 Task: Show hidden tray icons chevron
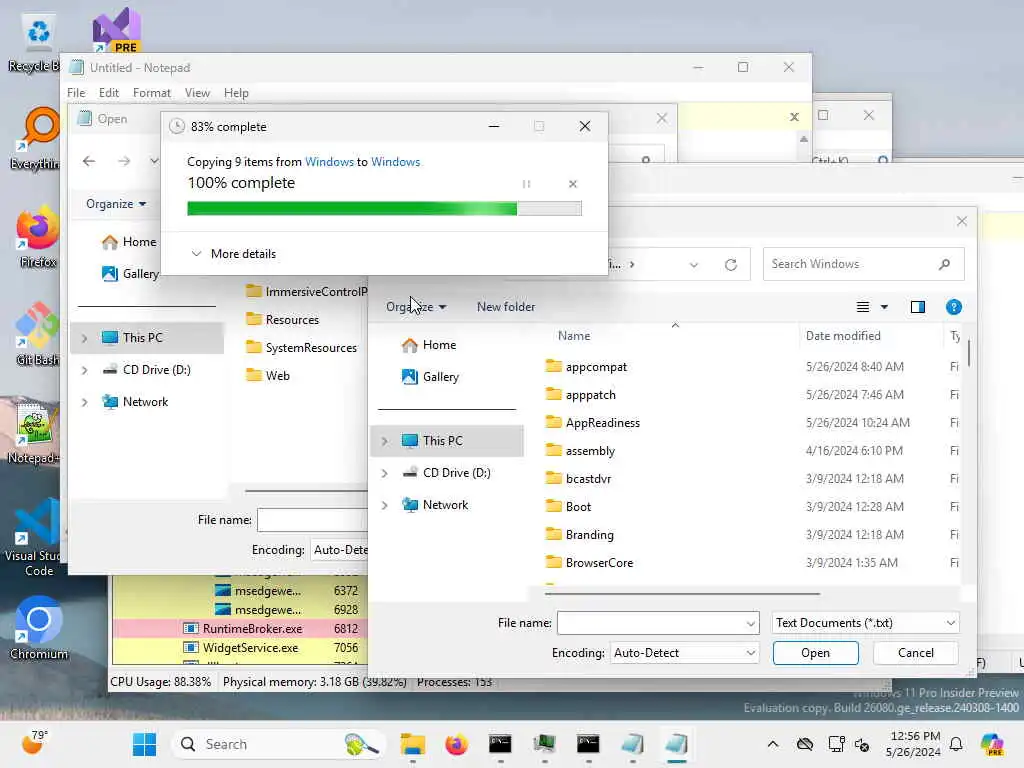[773, 744]
